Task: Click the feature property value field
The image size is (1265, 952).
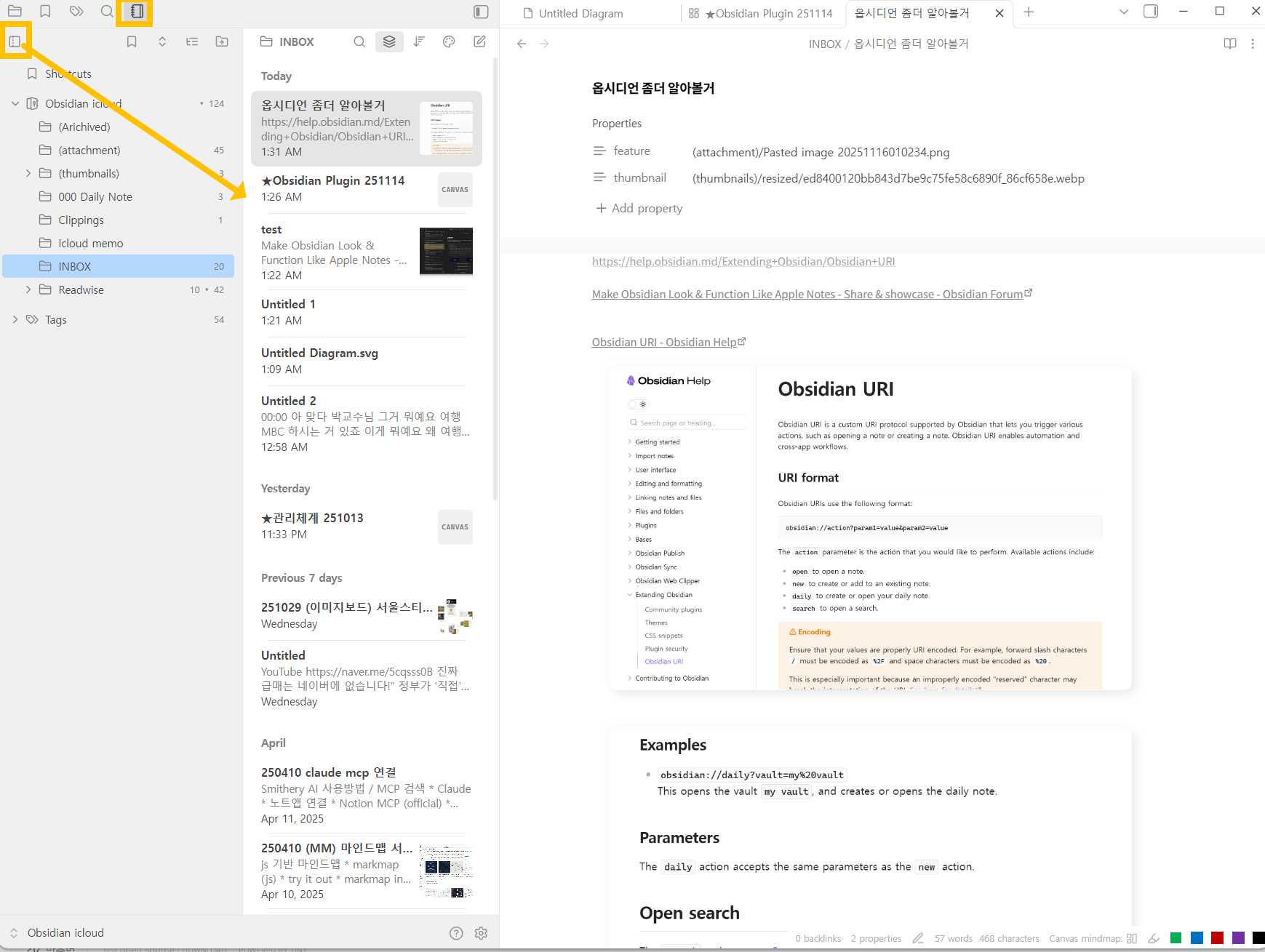Action: tap(821, 152)
